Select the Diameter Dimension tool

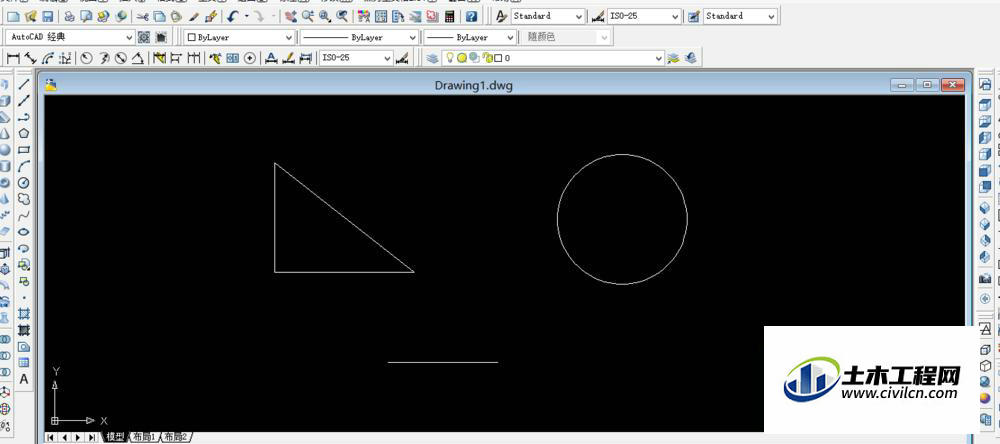pyautogui.click(x=121, y=58)
